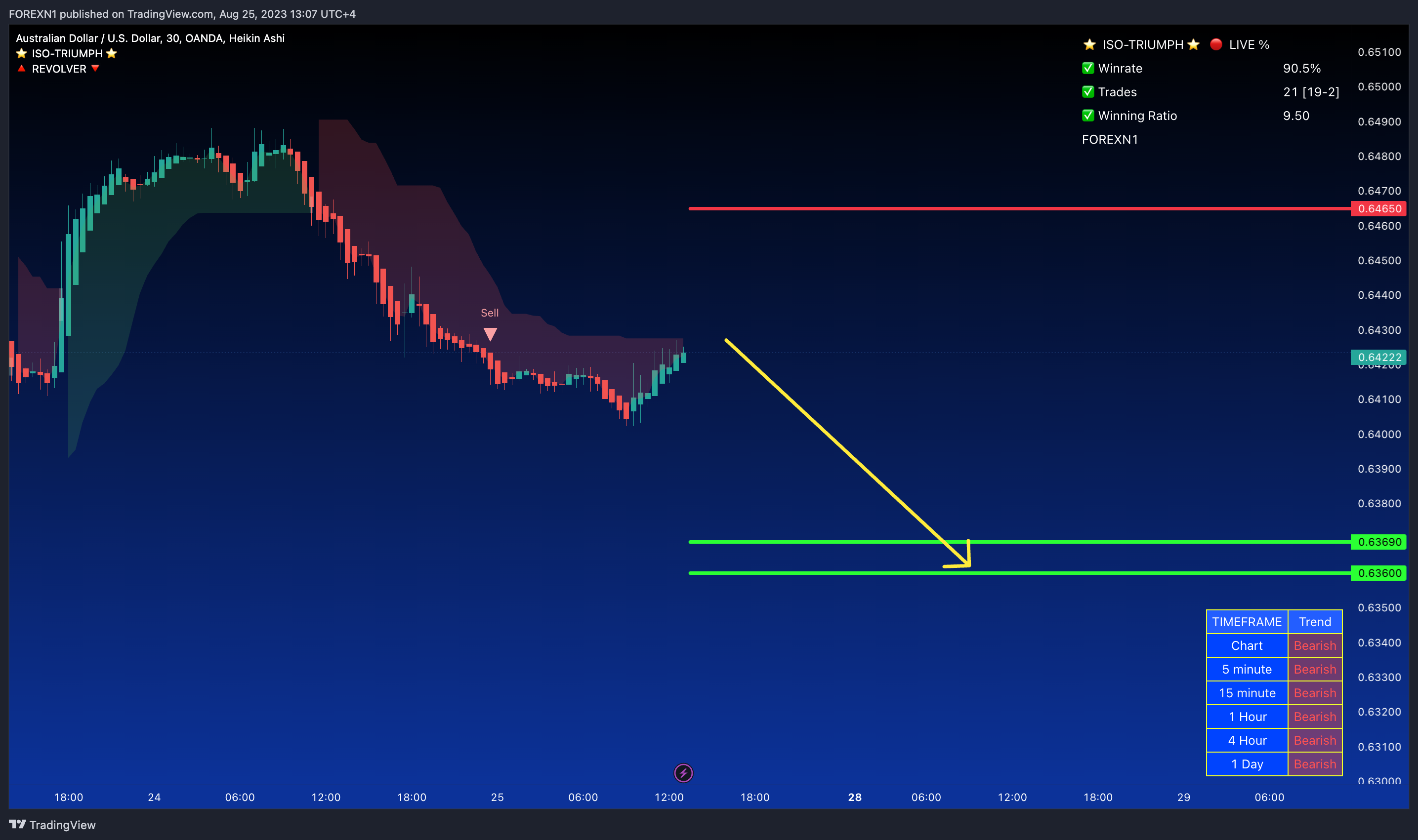Click the purple lightning bolt event icon
The height and width of the screenshot is (840, 1418).
683,773
